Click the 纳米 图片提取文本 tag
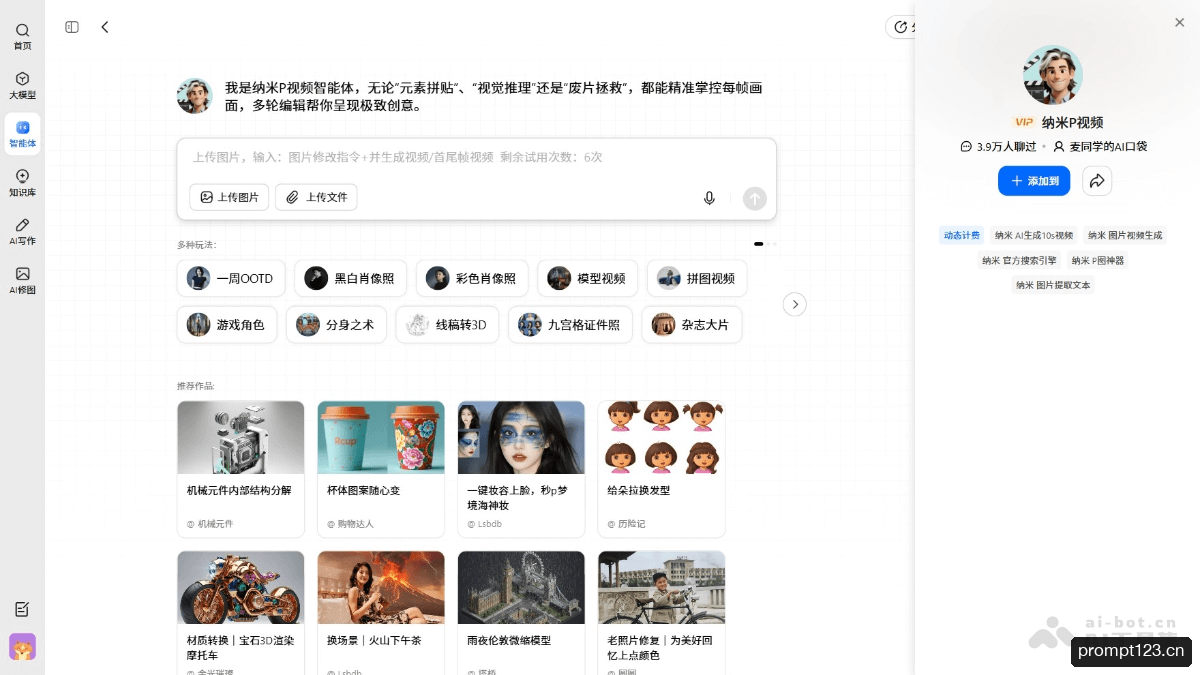 tap(1053, 285)
